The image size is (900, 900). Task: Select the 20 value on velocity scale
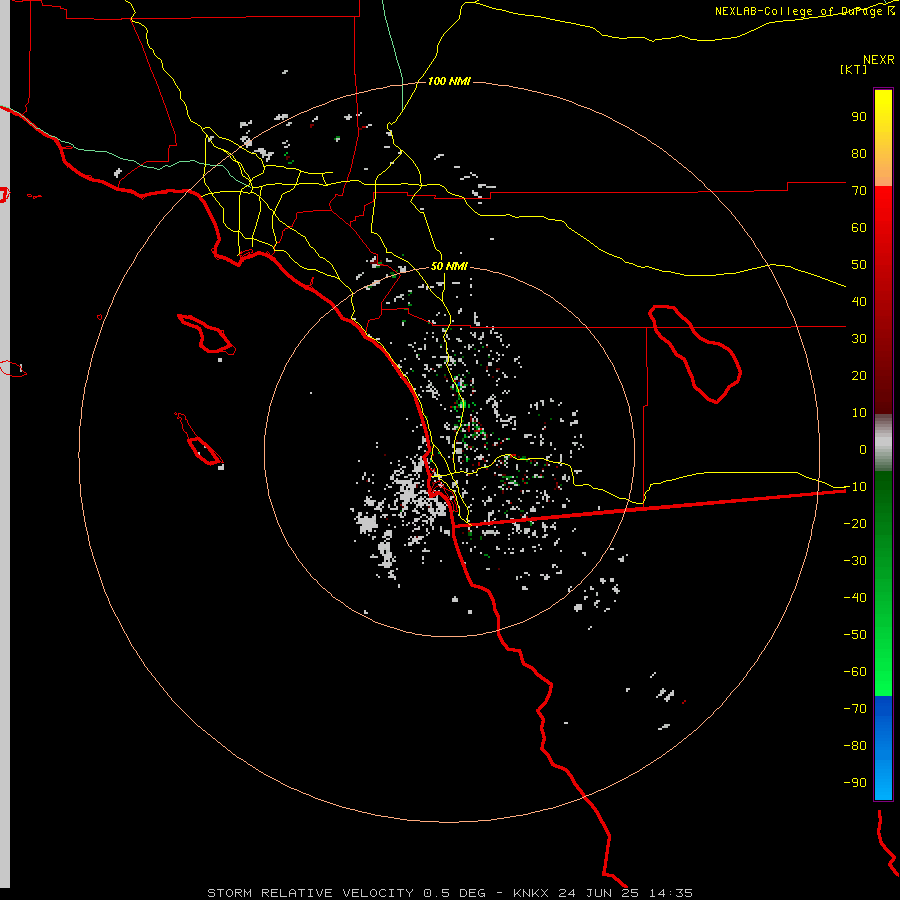tap(859, 376)
